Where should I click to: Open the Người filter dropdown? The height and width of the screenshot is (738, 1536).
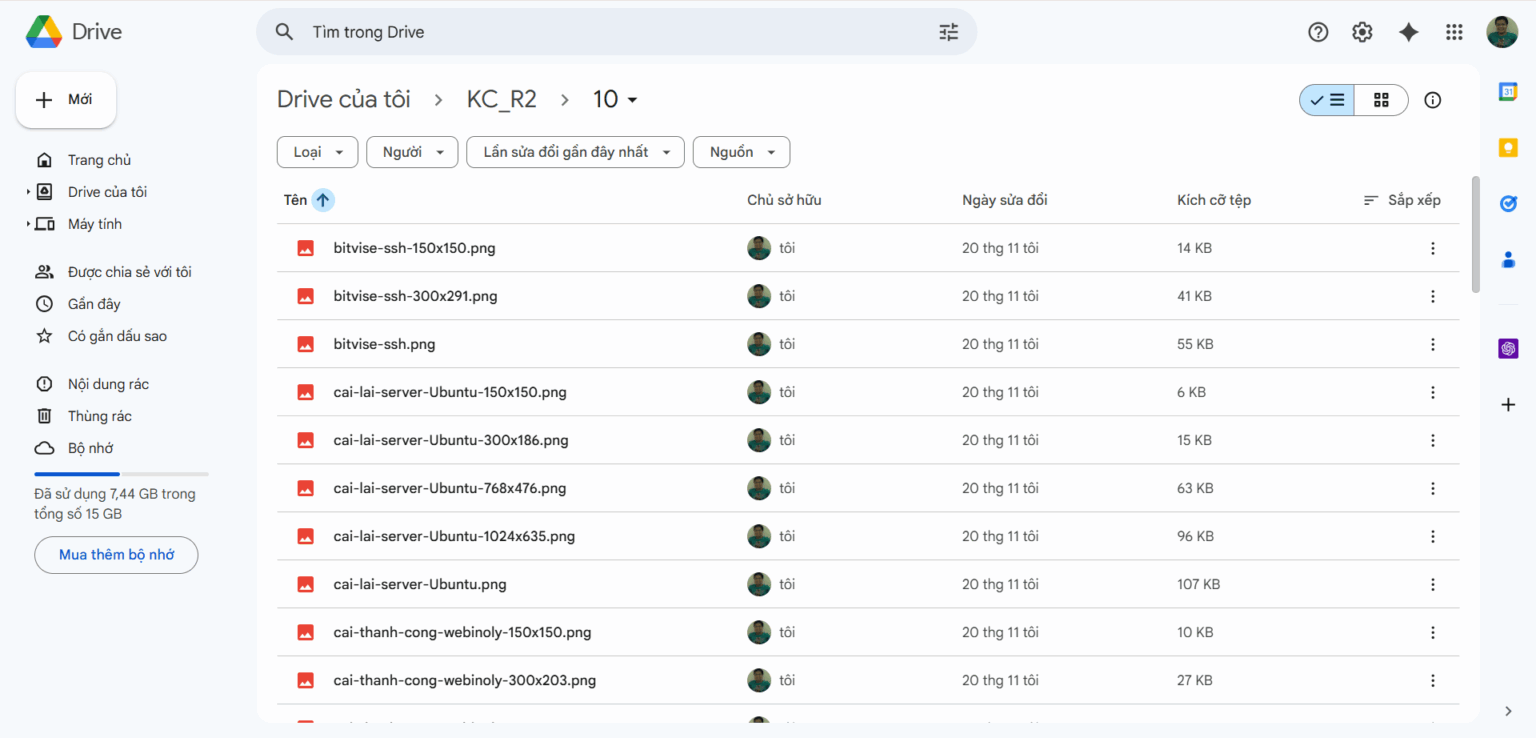412,152
